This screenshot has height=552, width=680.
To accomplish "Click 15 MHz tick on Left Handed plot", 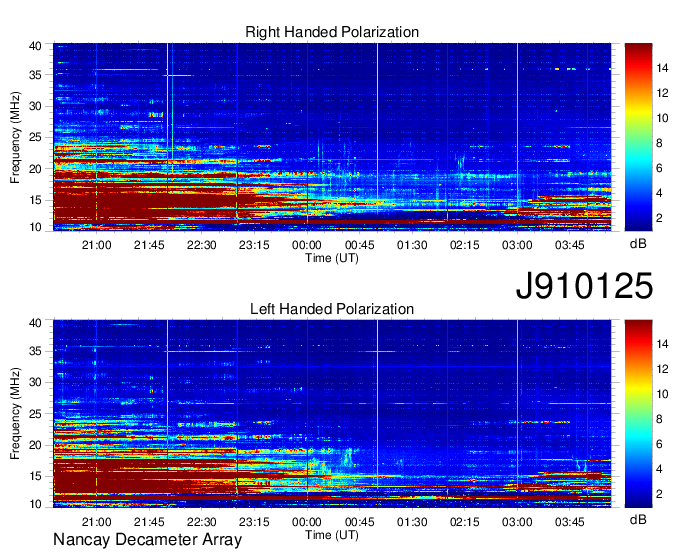I will point(36,477).
